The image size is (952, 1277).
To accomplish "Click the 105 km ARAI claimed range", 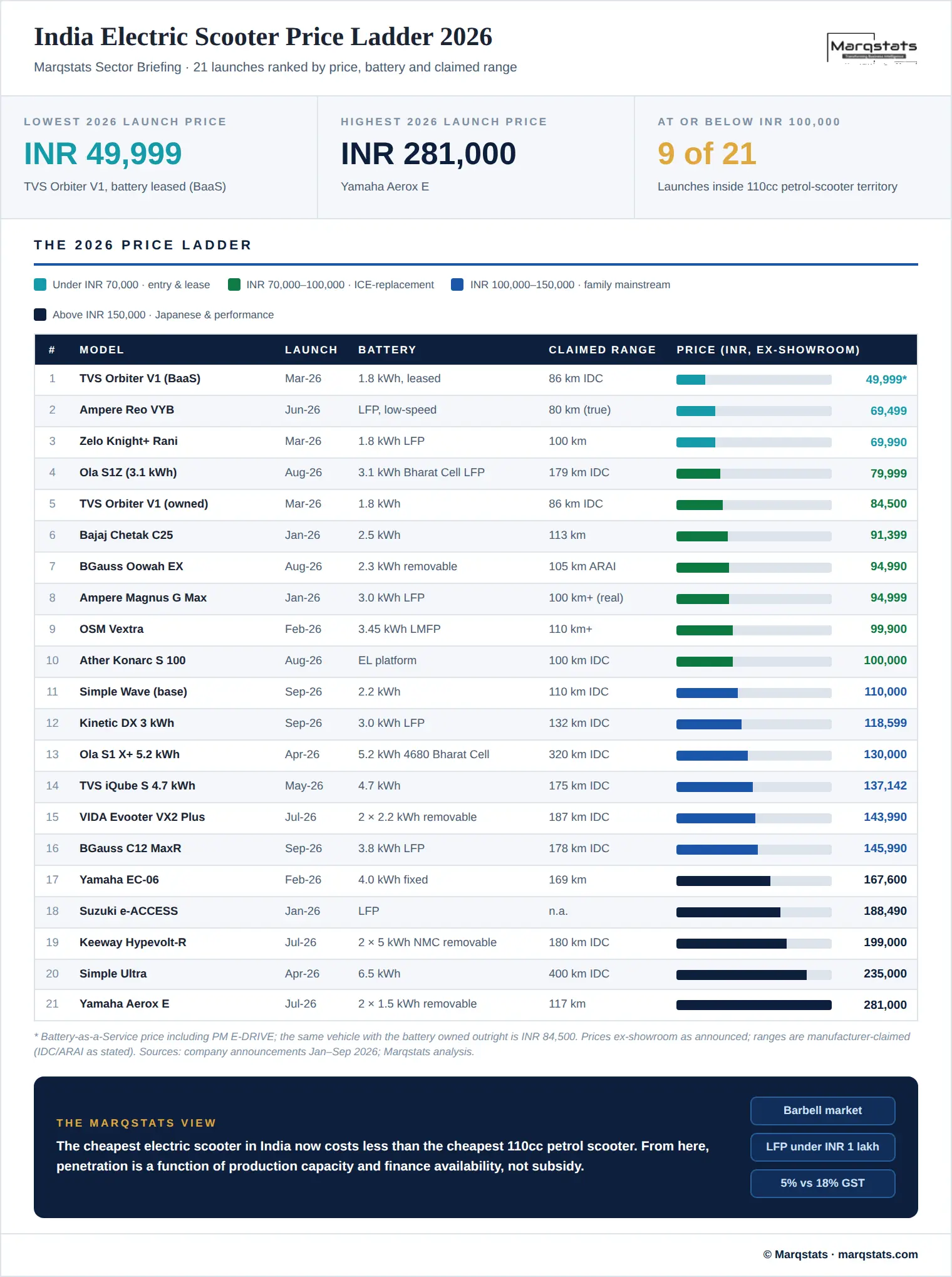I will coord(582,566).
